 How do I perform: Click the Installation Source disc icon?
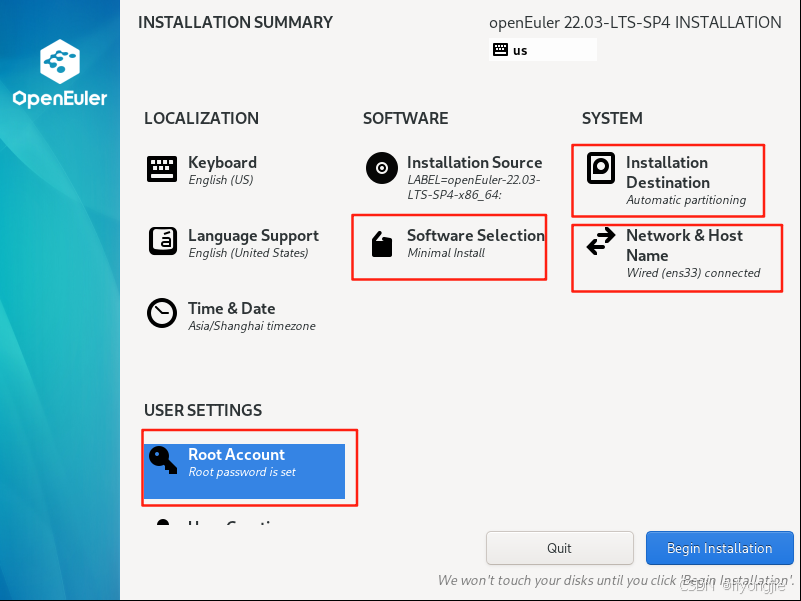(x=382, y=168)
